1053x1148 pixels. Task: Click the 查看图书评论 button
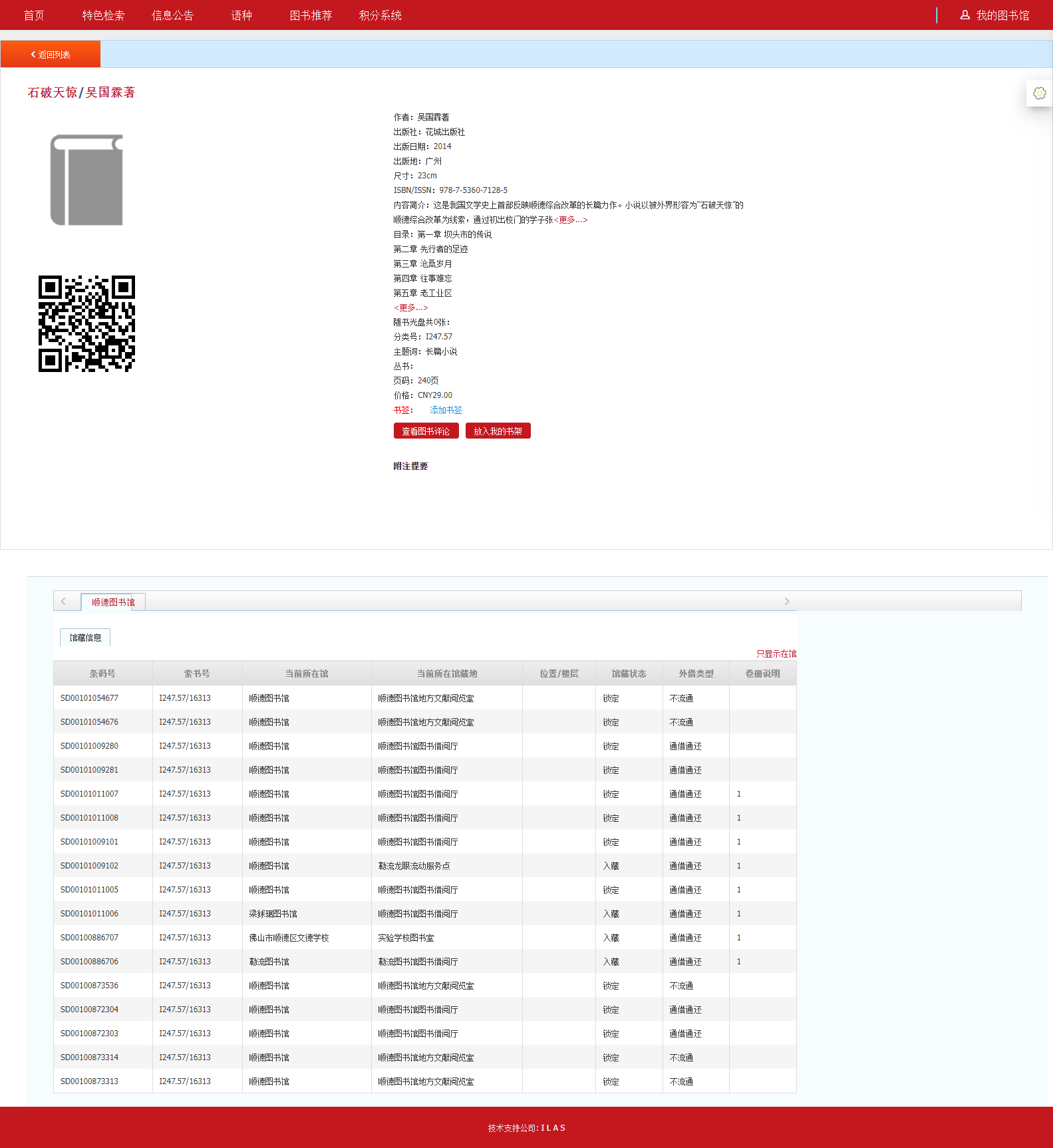[x=426, y=431]
